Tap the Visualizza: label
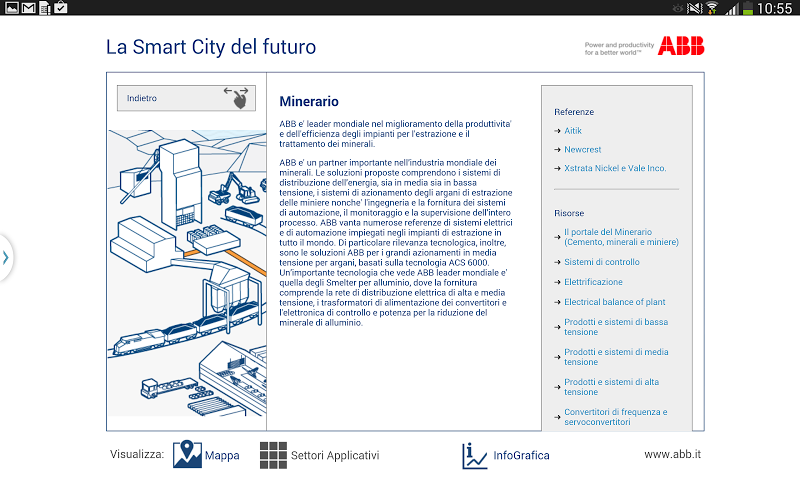The image size is (800, 500). click(x=137, y=454)
